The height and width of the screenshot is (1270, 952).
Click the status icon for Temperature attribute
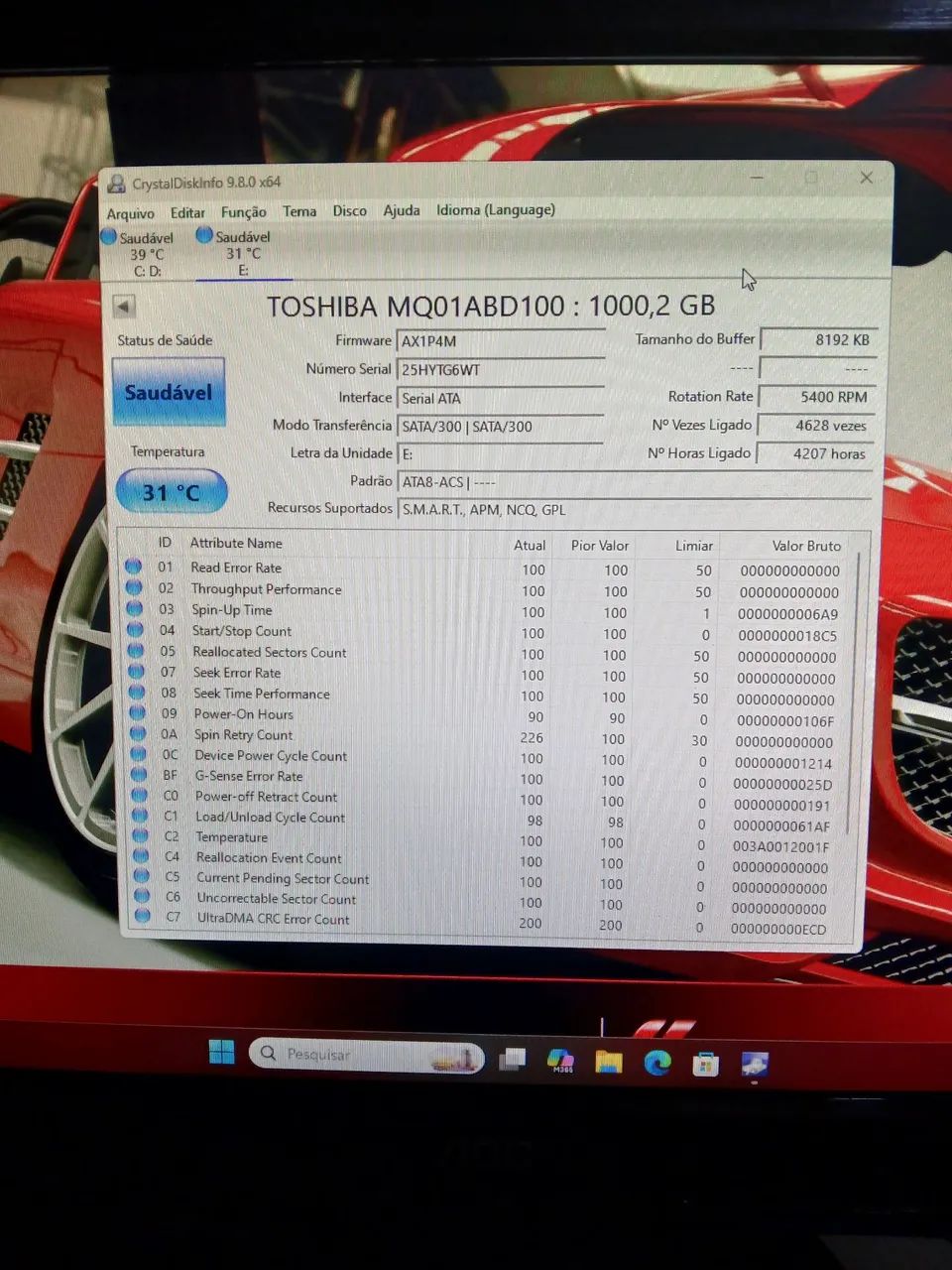coord(141,836)
